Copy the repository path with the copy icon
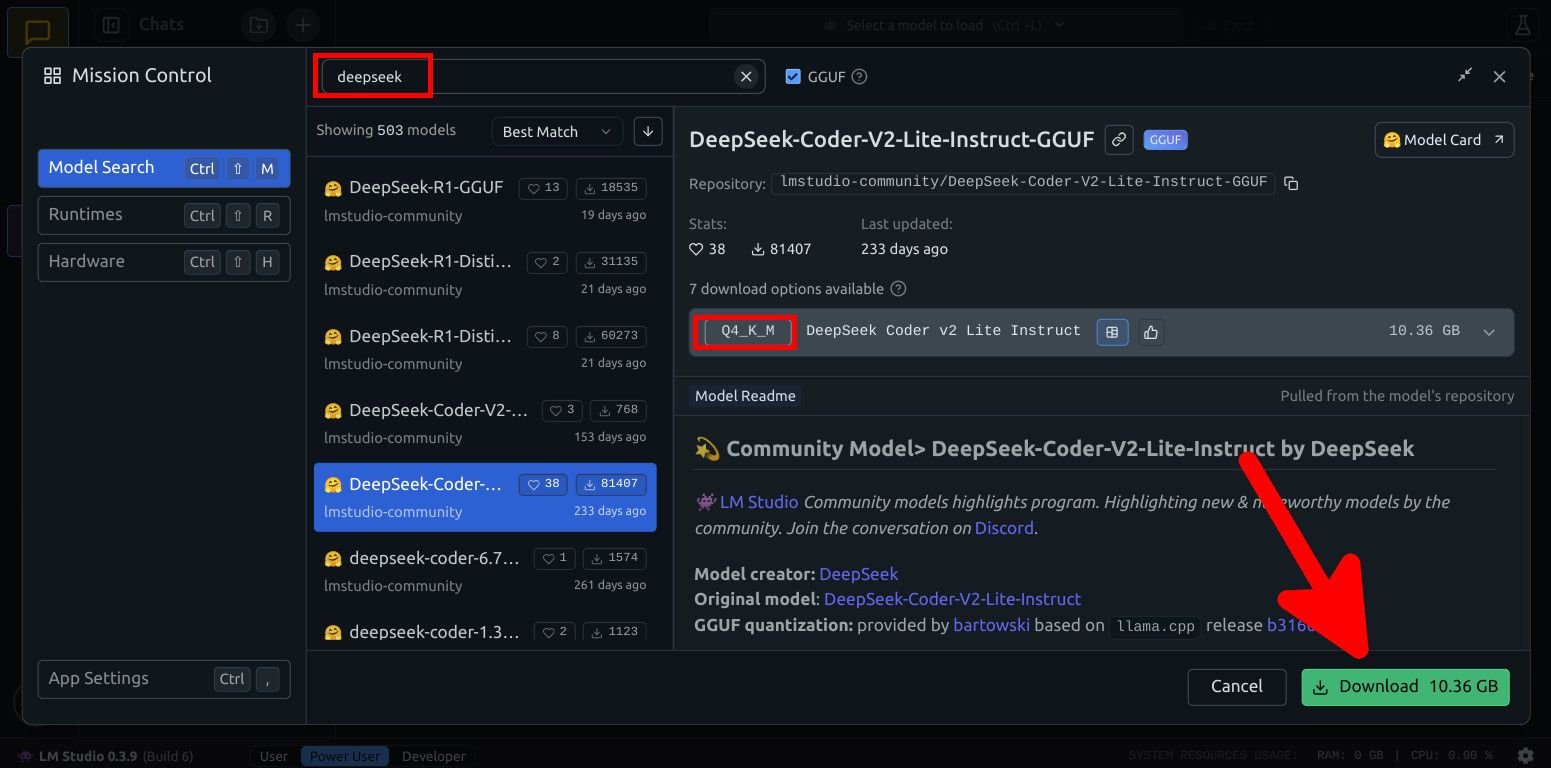 1291,183
